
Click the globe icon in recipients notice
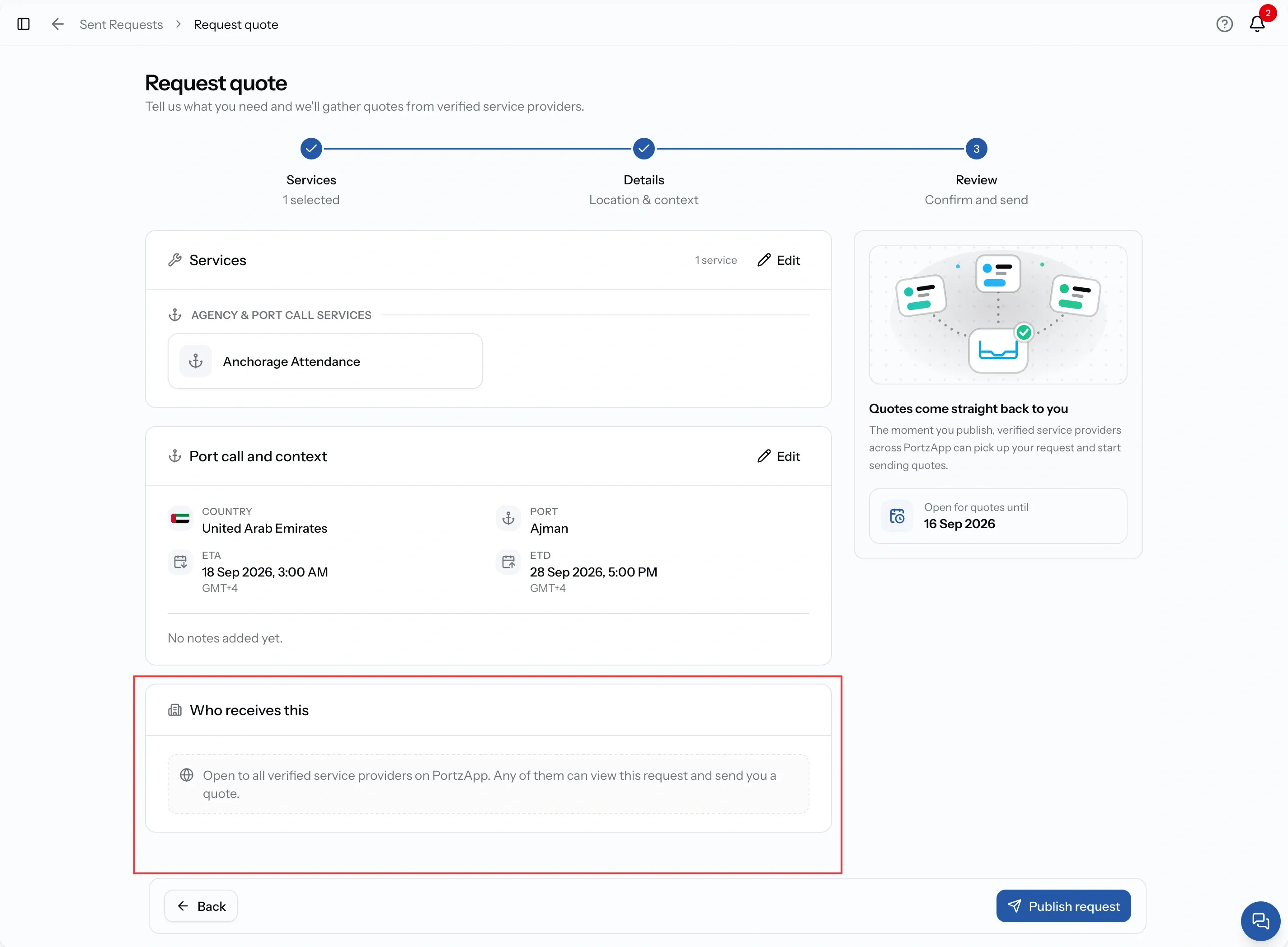[186, 775]
